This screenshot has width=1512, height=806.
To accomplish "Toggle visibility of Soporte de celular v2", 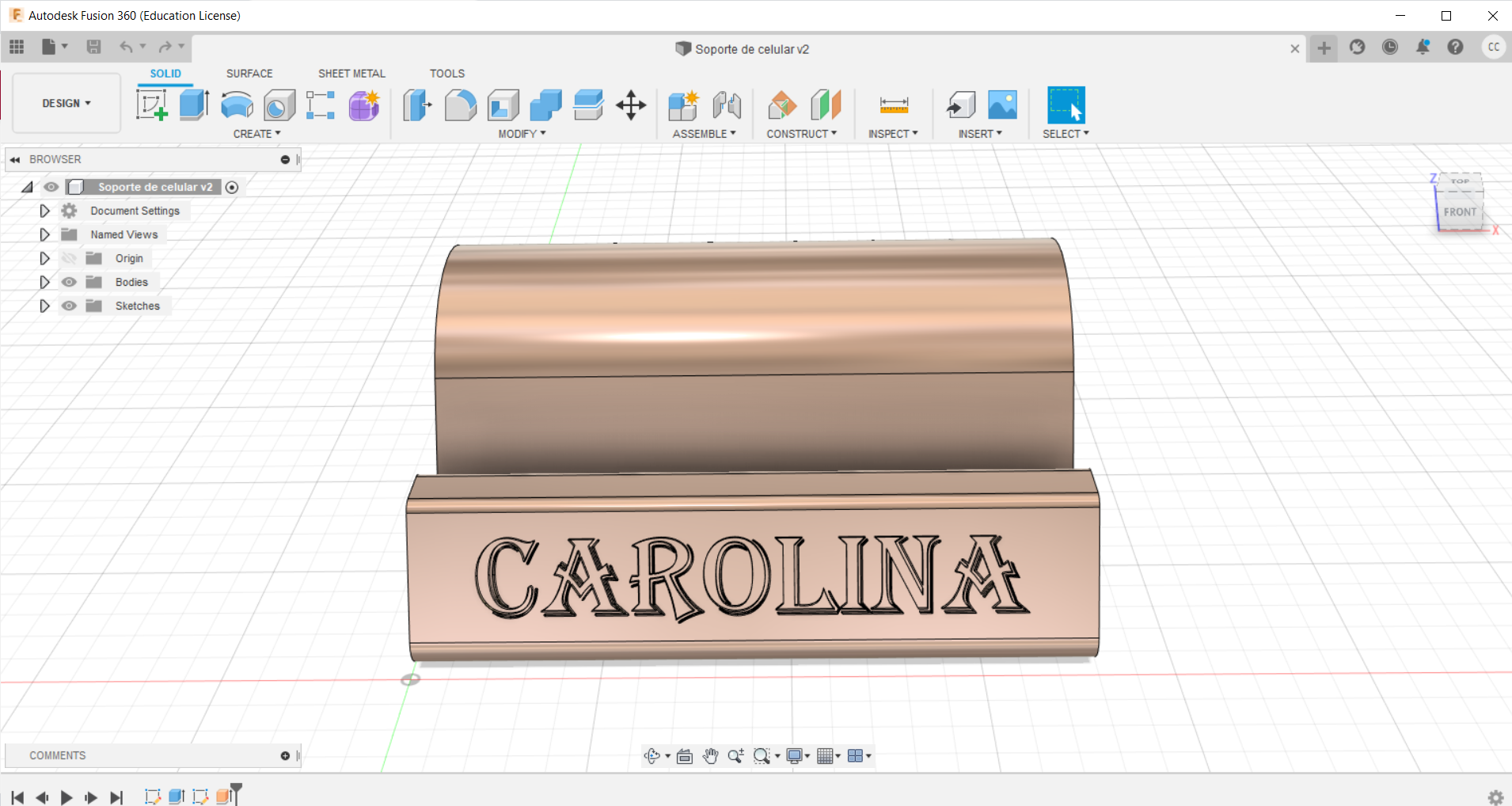I will pyautogui.click(x=51, y=187).
